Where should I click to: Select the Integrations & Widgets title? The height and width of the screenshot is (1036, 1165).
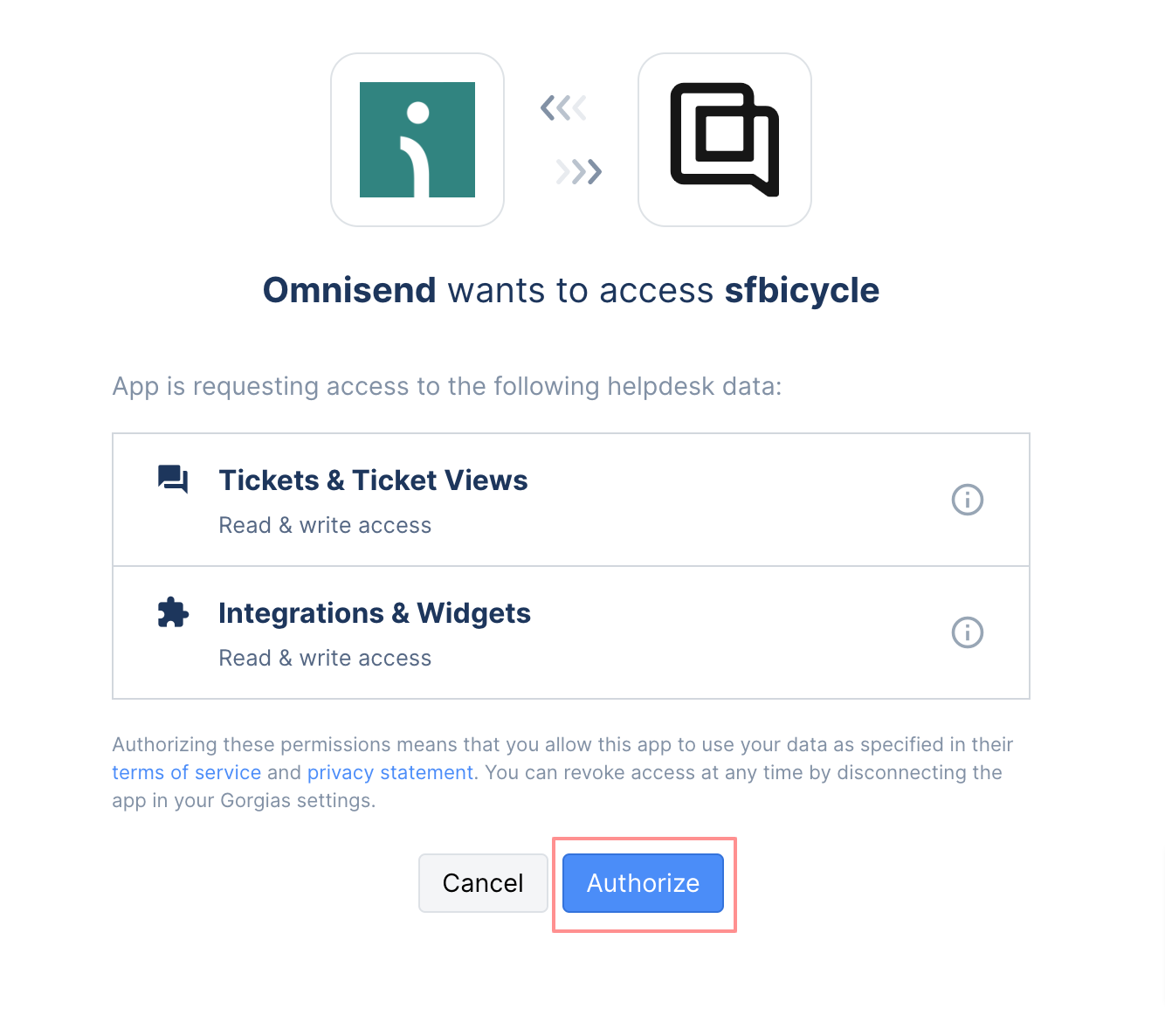click(x=375, y=613)
